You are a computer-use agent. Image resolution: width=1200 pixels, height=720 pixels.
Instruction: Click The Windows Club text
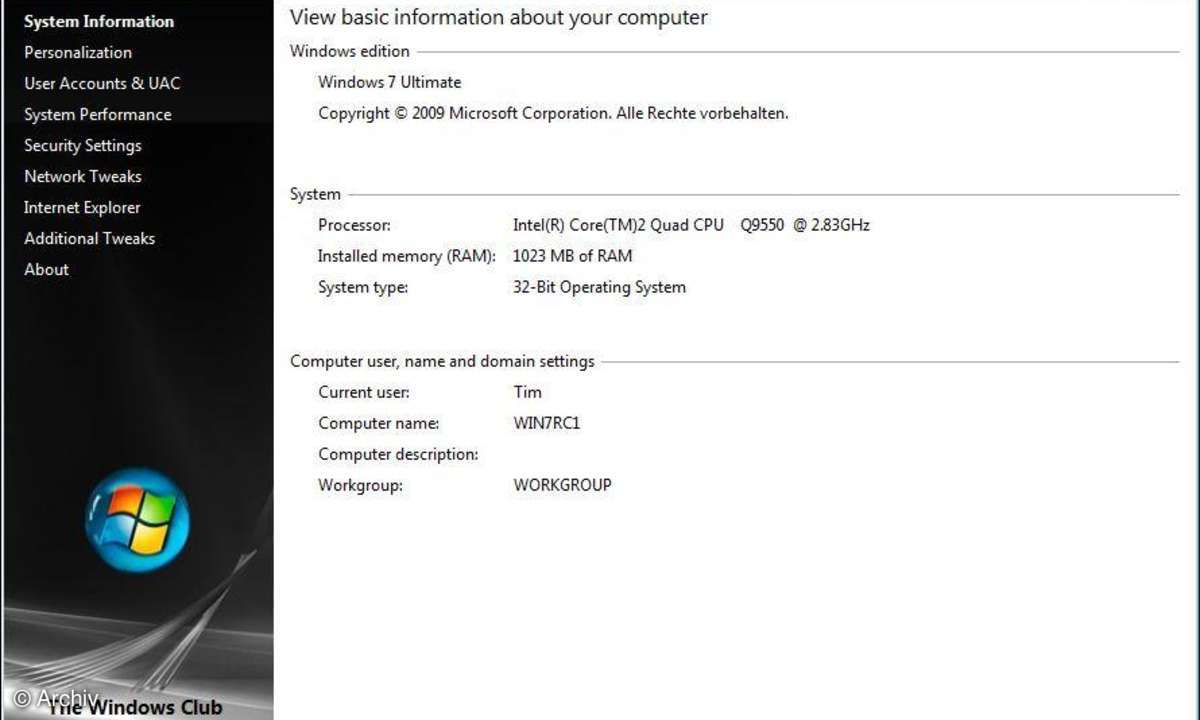pos(135,707)
